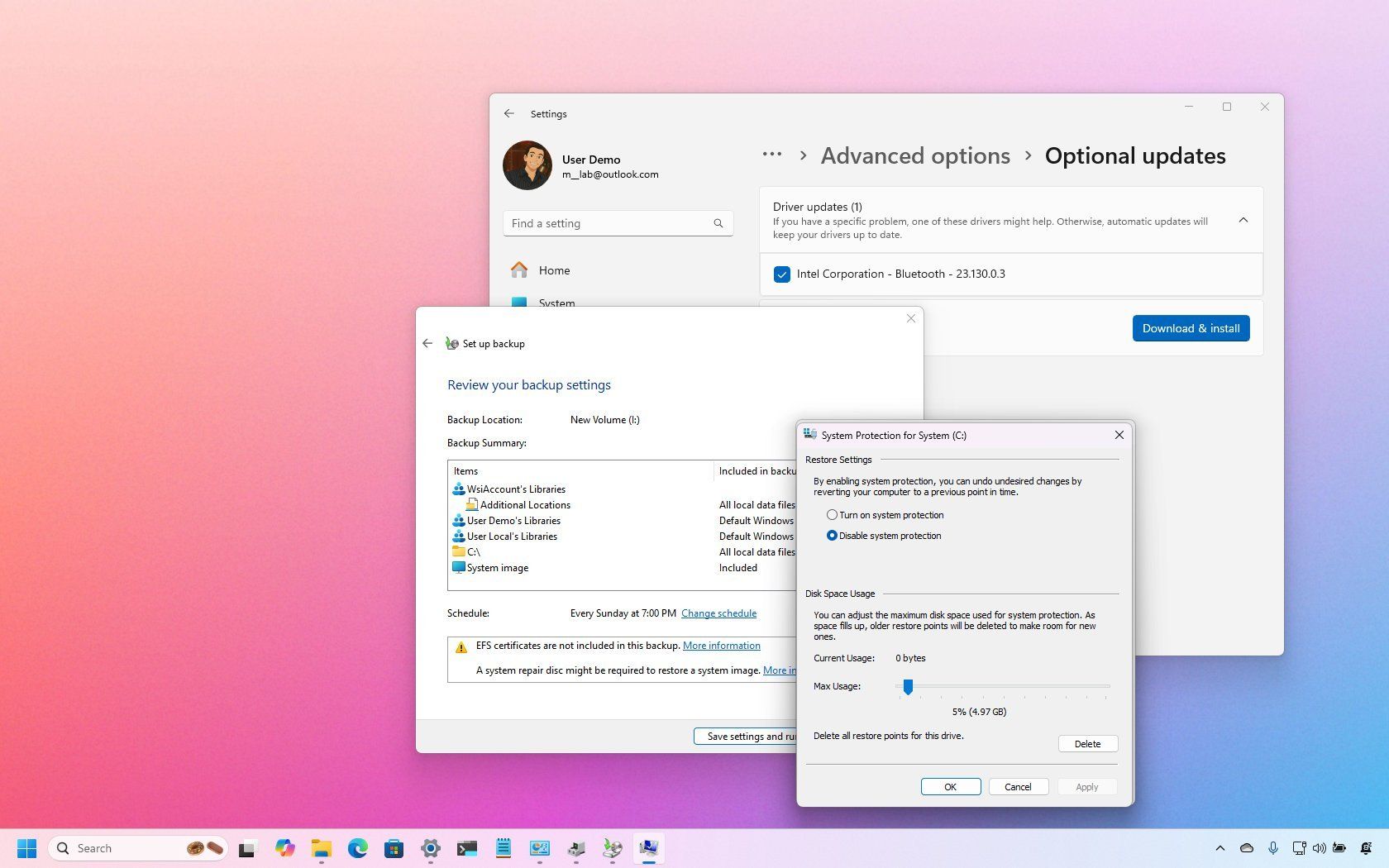Click the back arrow in Set up backup

[x=427, y=343]
